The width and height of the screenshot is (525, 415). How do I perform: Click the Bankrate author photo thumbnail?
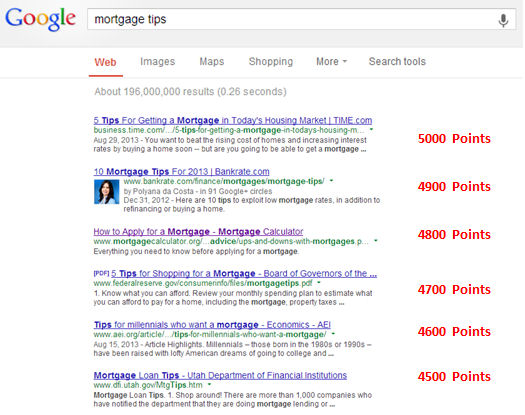pyautogui.click(x=106, y=192)
